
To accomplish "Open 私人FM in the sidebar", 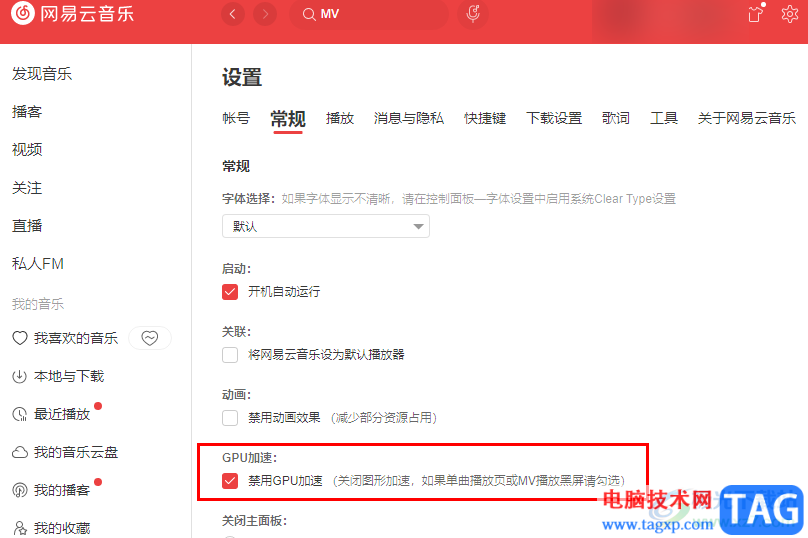I will pos(38,264).
